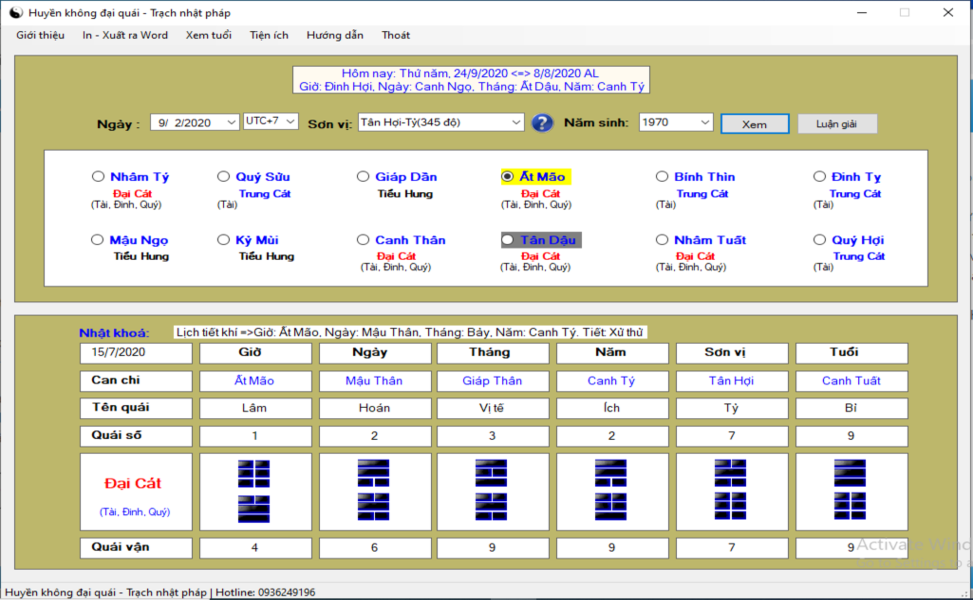Click the Lịch tiết khí info line
Screen dimensions: 973x600
coord(410,333)
